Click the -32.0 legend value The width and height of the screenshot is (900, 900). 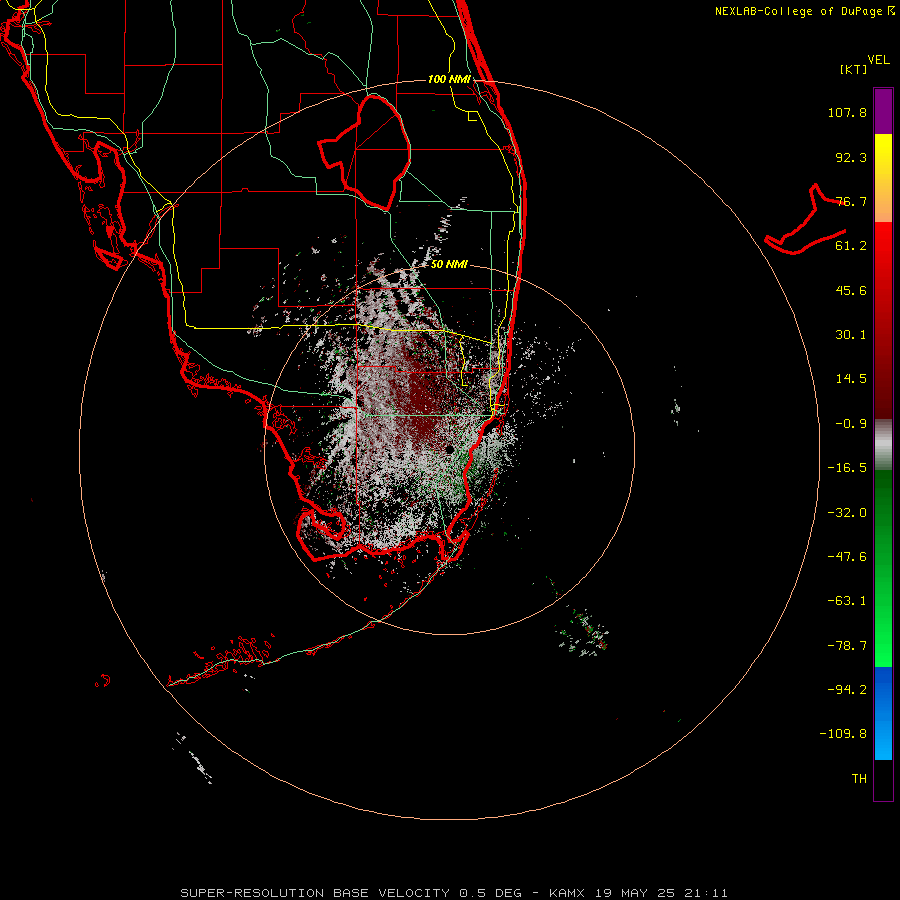click(x=847, y=513)
